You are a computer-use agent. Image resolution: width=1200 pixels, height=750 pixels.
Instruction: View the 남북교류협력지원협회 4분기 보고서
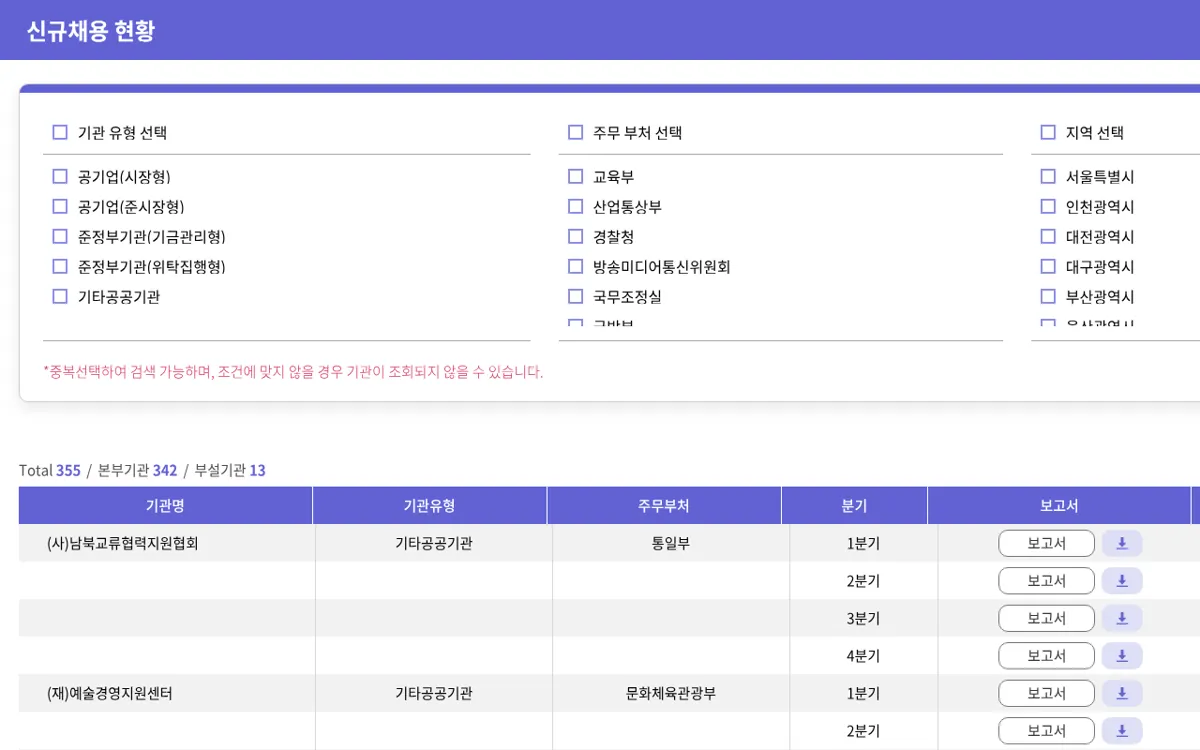[x=1046, y=656]
